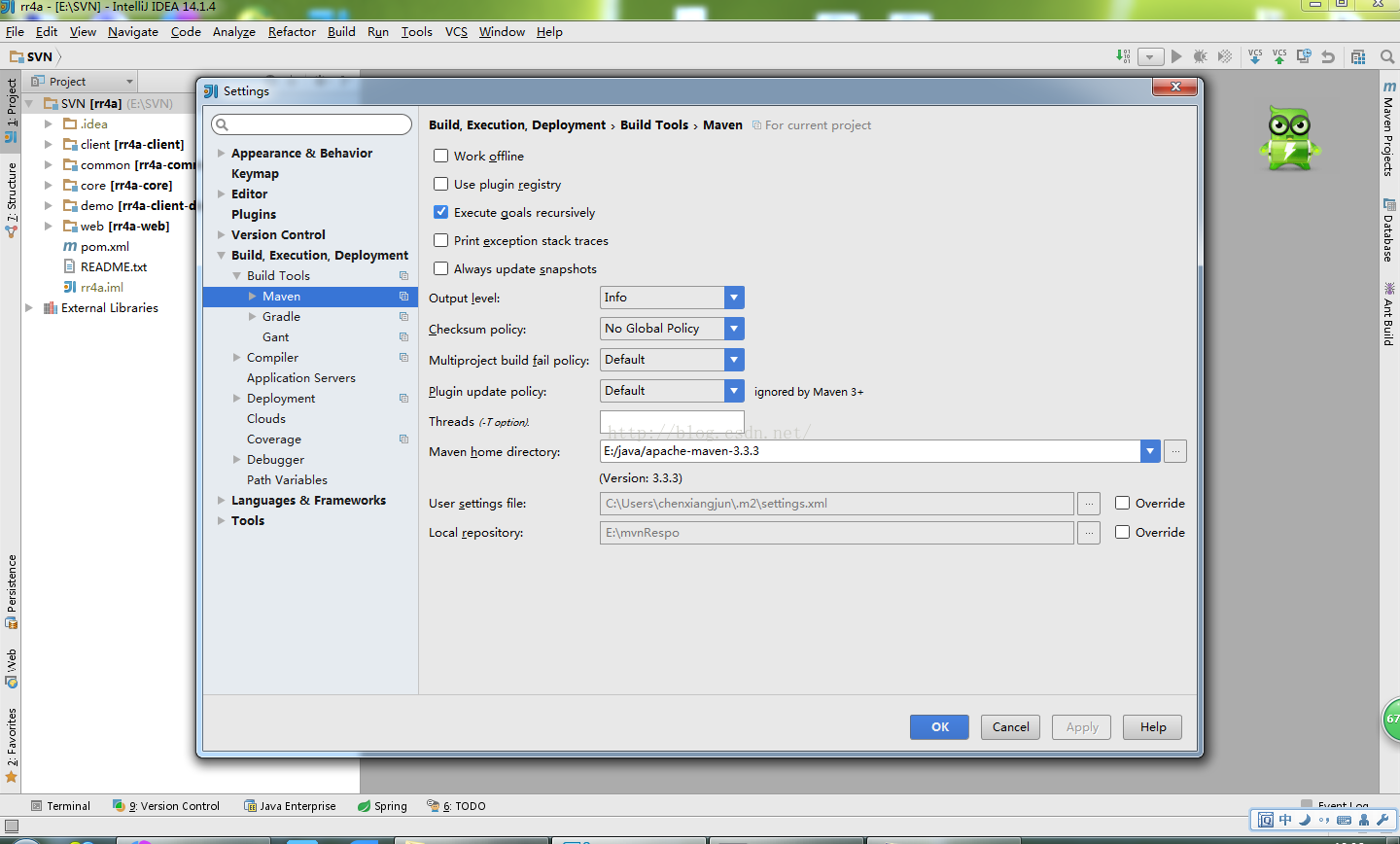Enable Use plugin registry checkbox
The width and height of the screenshot is (1400, 844).
(x=441, y=184)
